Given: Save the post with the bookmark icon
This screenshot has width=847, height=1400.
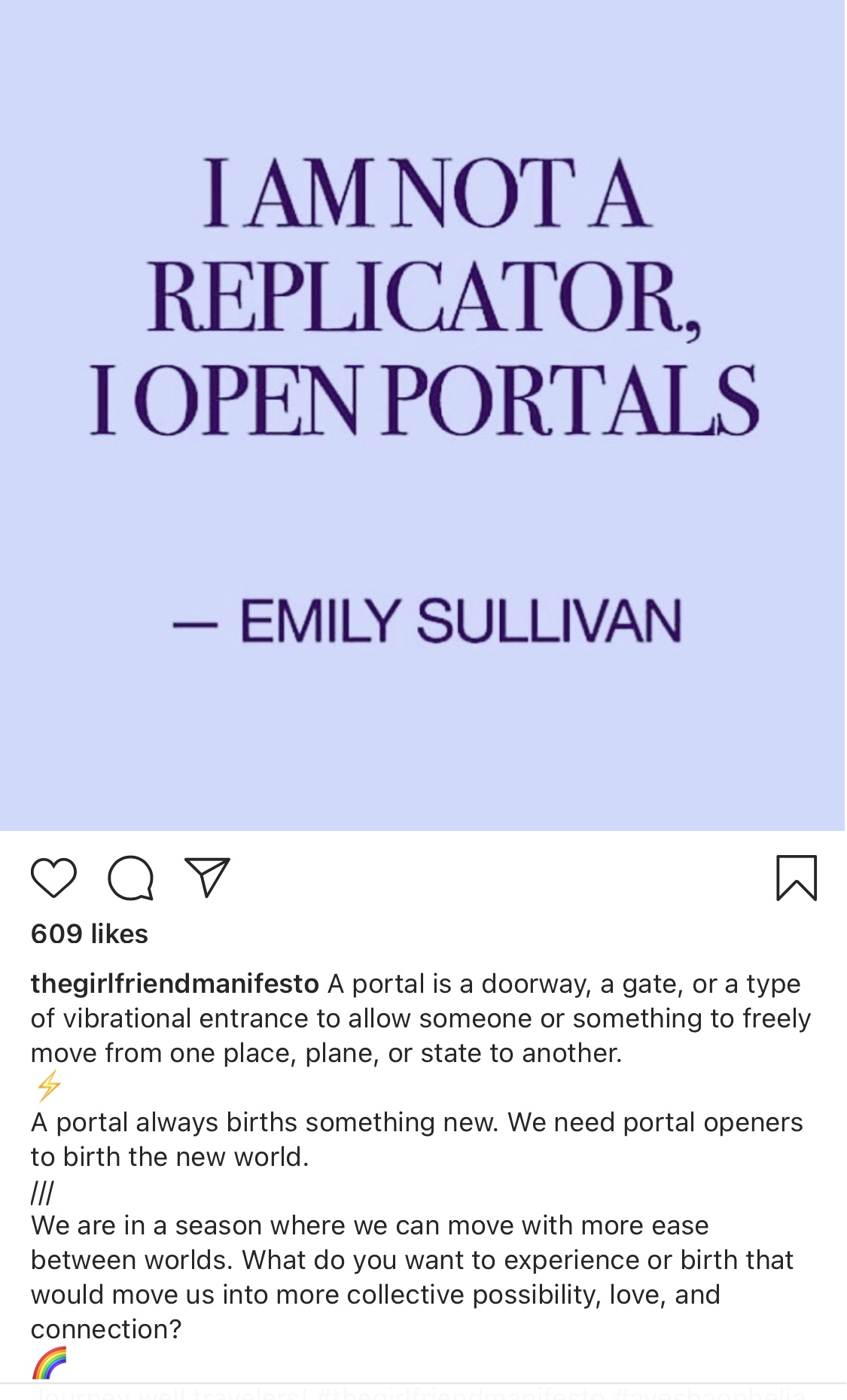Looking at the screenshot, I should (x=796, y=878).
